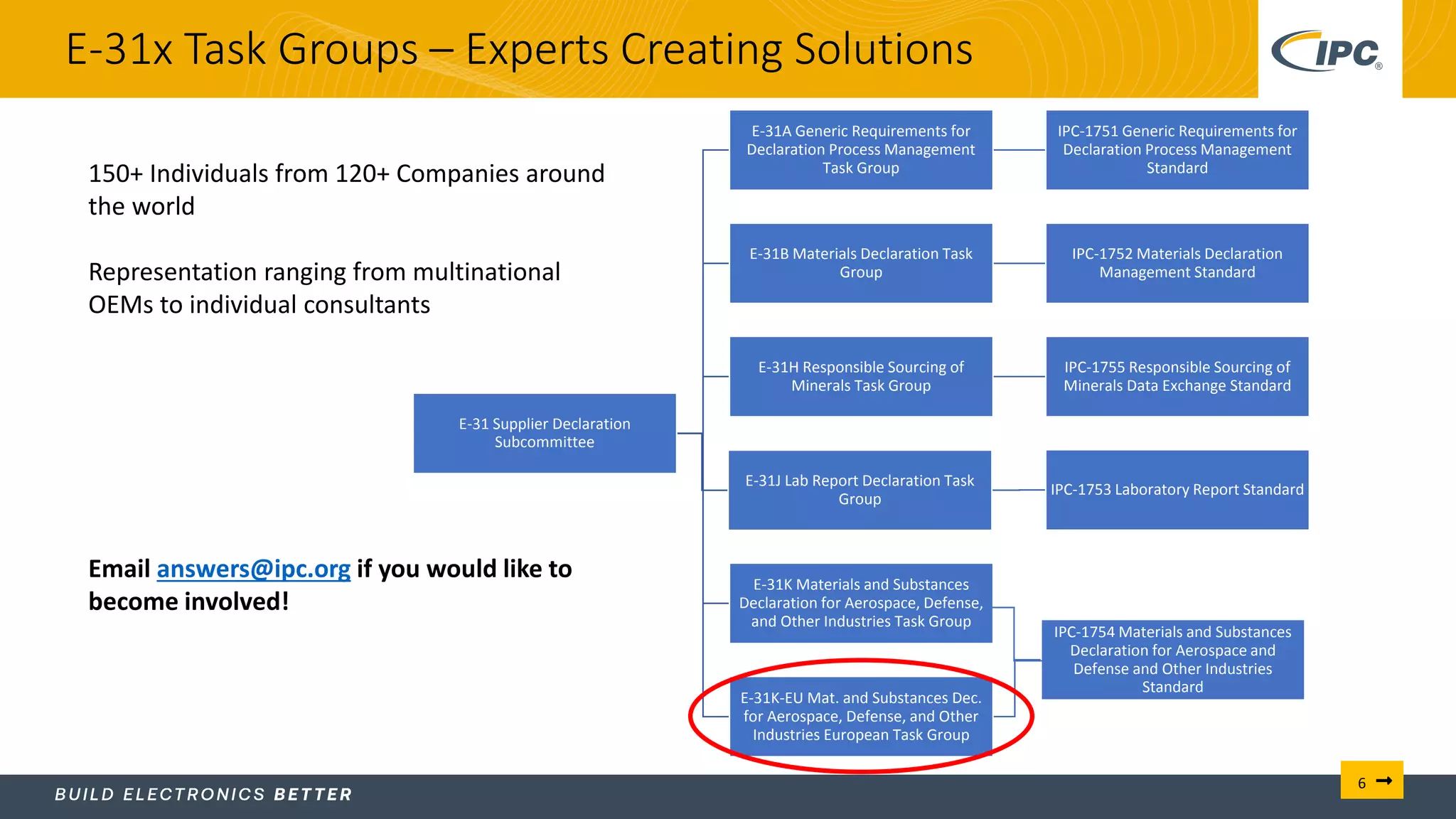
Task: Select the E-31 Supplier Declaration Subcommittee box
Action: [x=545, y=433]
